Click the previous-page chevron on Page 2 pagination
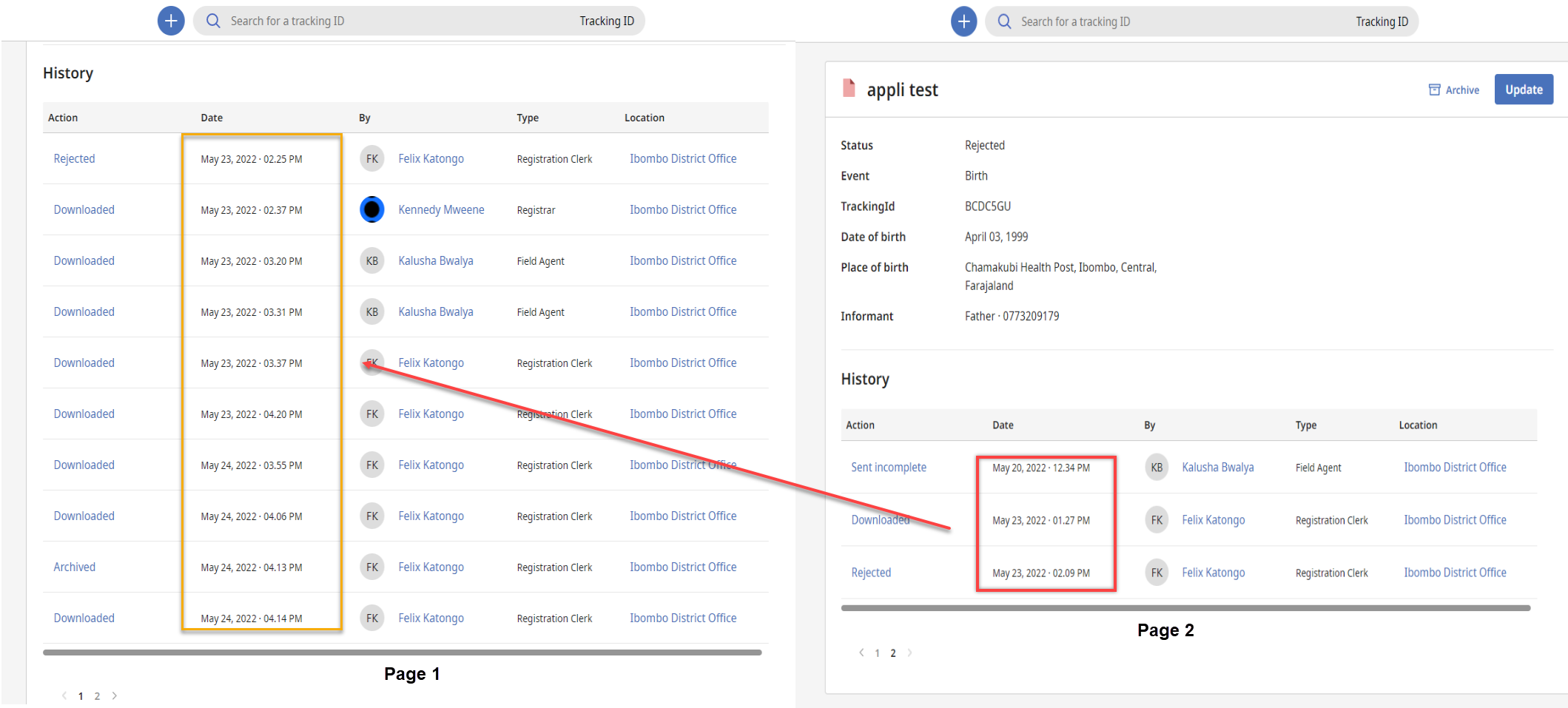Image resolution: width=1568 pixels, height=708 pixels. pos(861,653)
